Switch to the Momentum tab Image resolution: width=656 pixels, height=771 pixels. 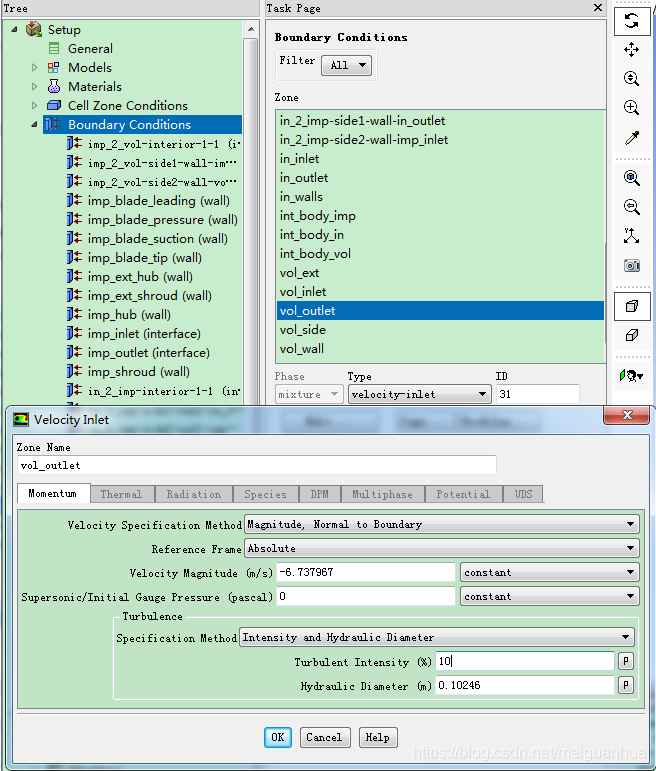(x=52, y=494)
